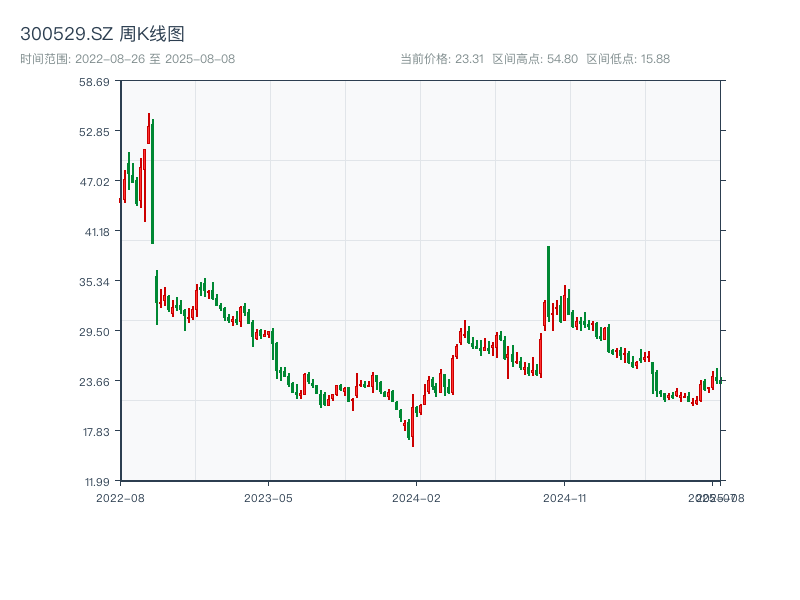The image size is (800, 600).
Task: Click the 区间低点 15.88 label
Action: 628,59
